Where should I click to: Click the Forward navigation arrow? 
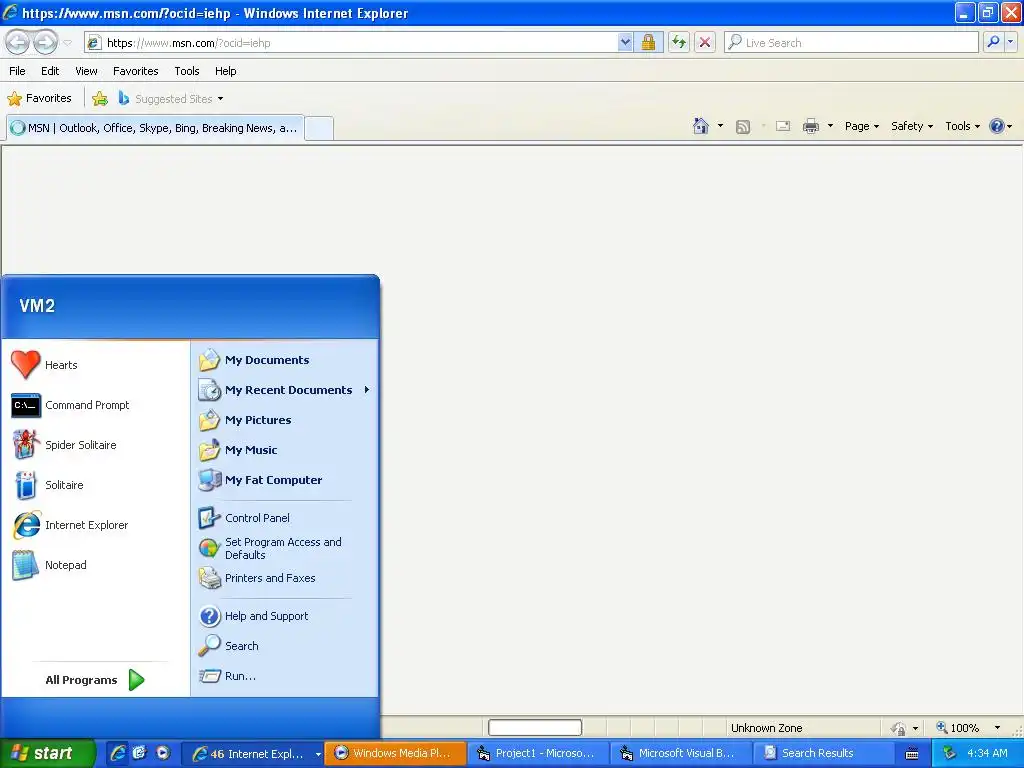(x=45, y=42)
